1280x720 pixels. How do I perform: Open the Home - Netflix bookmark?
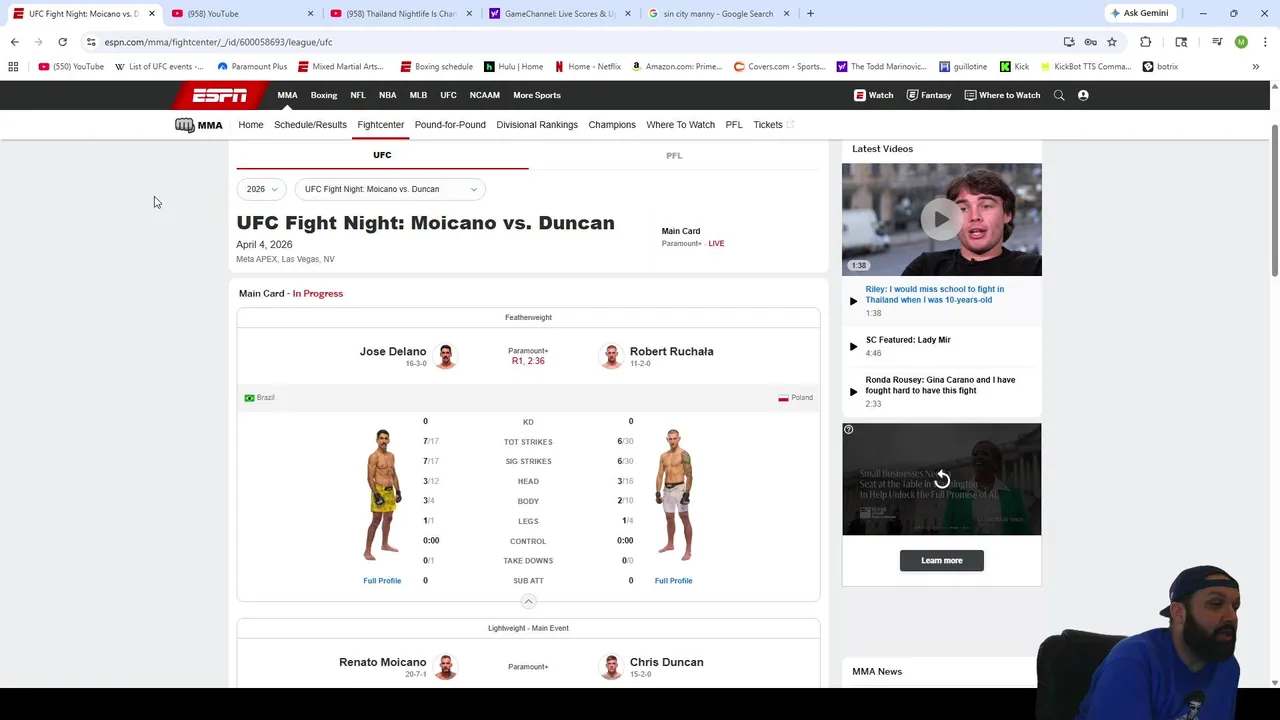click(x=588, y=67)
